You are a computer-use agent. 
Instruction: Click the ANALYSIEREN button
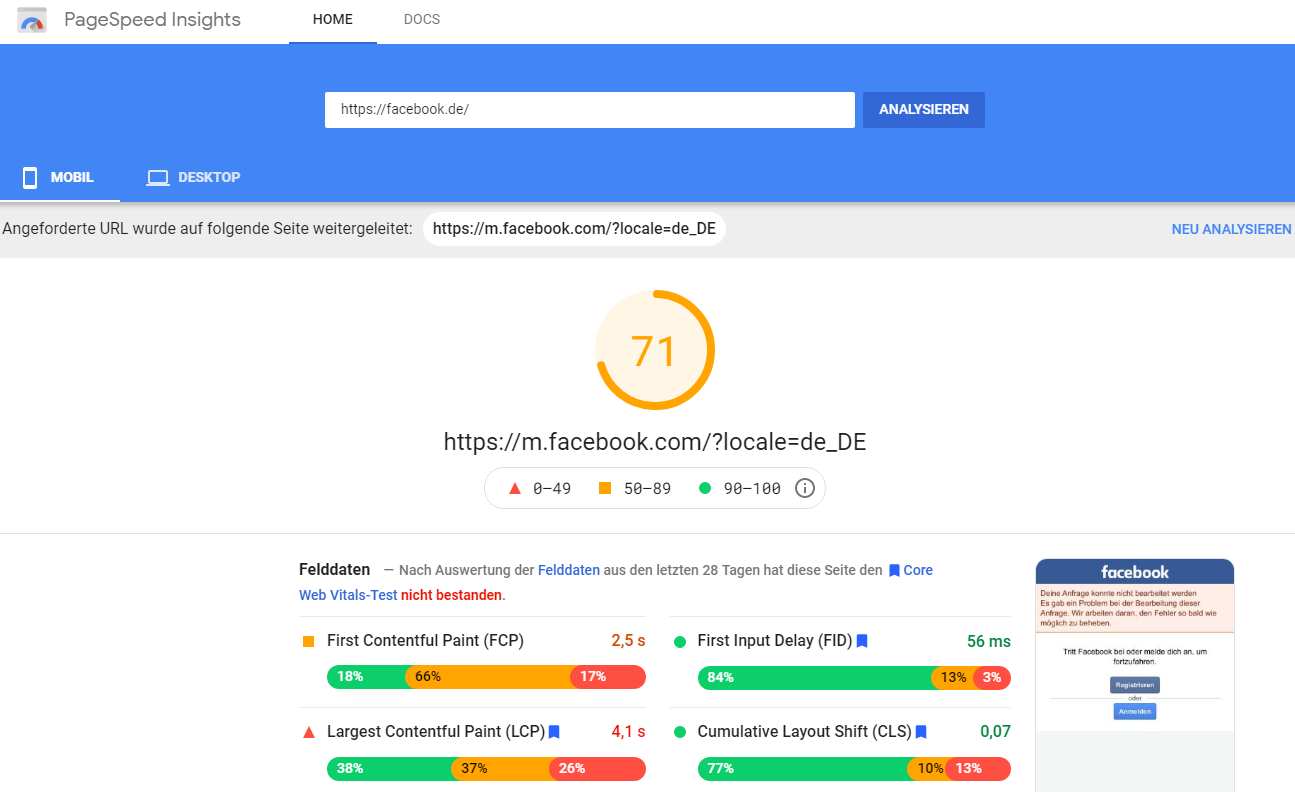(924, 110)
